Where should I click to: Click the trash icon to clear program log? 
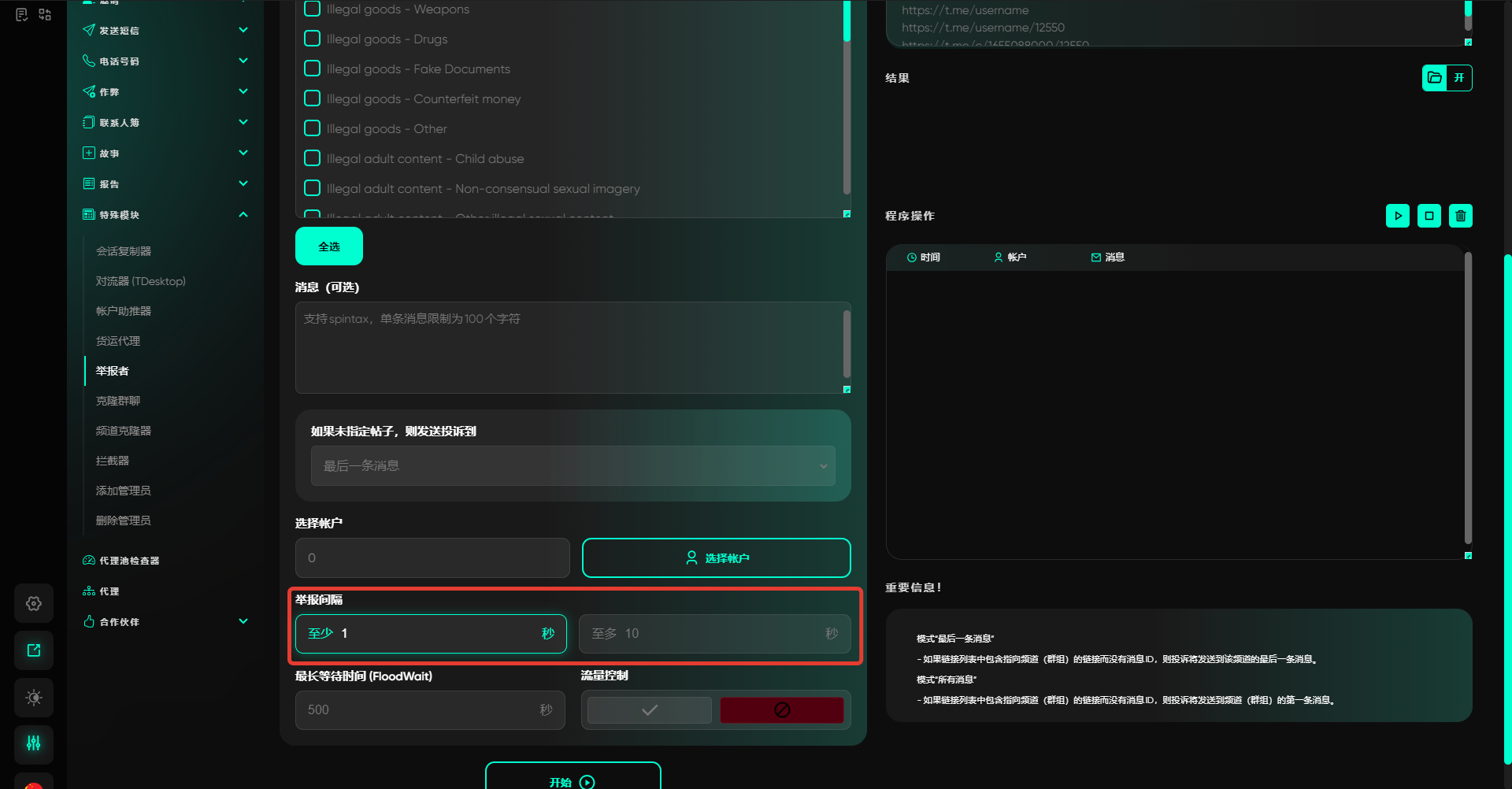tap(1461, 216)
